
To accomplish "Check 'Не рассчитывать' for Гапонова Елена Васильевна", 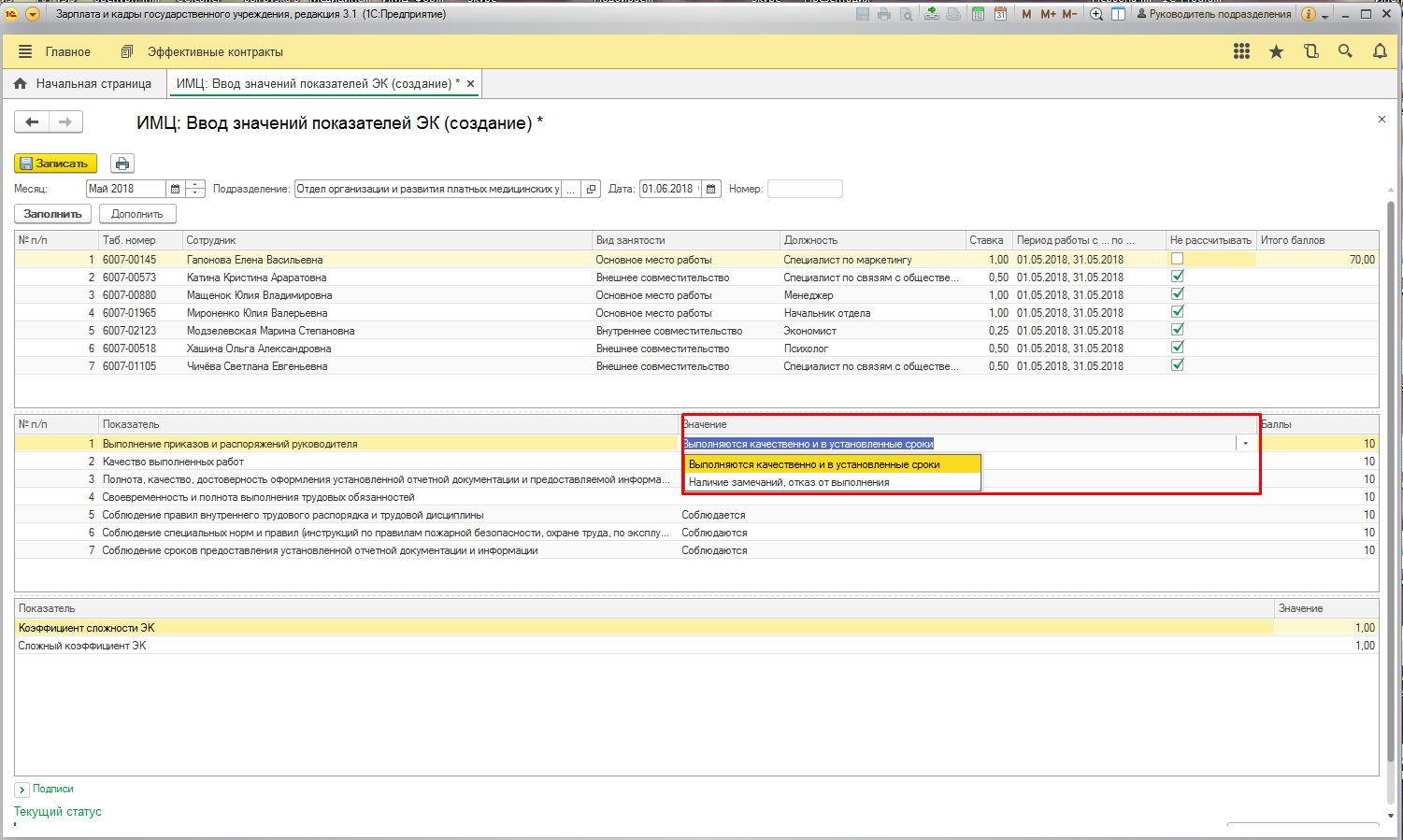I will click(x=1177, y=259).
